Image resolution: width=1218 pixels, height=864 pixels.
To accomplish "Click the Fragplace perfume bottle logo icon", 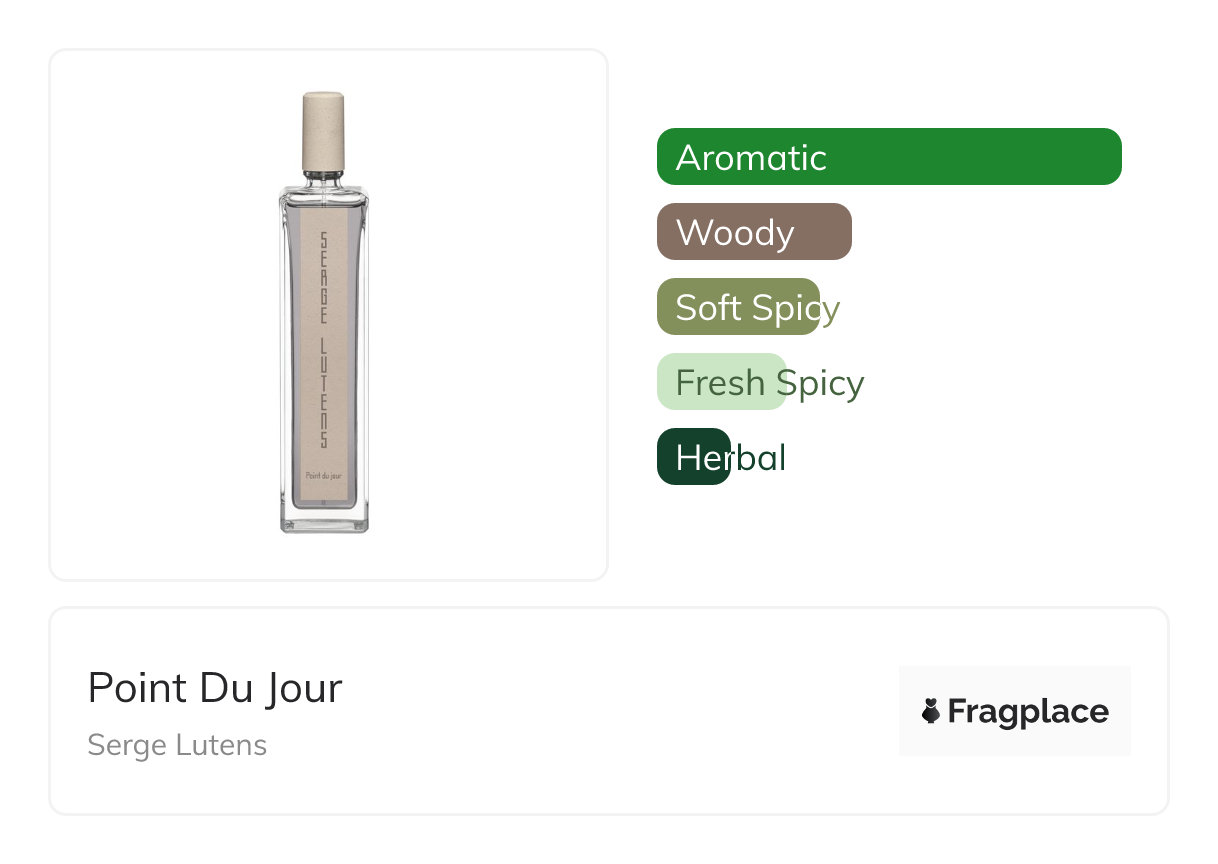I will 931,712.
